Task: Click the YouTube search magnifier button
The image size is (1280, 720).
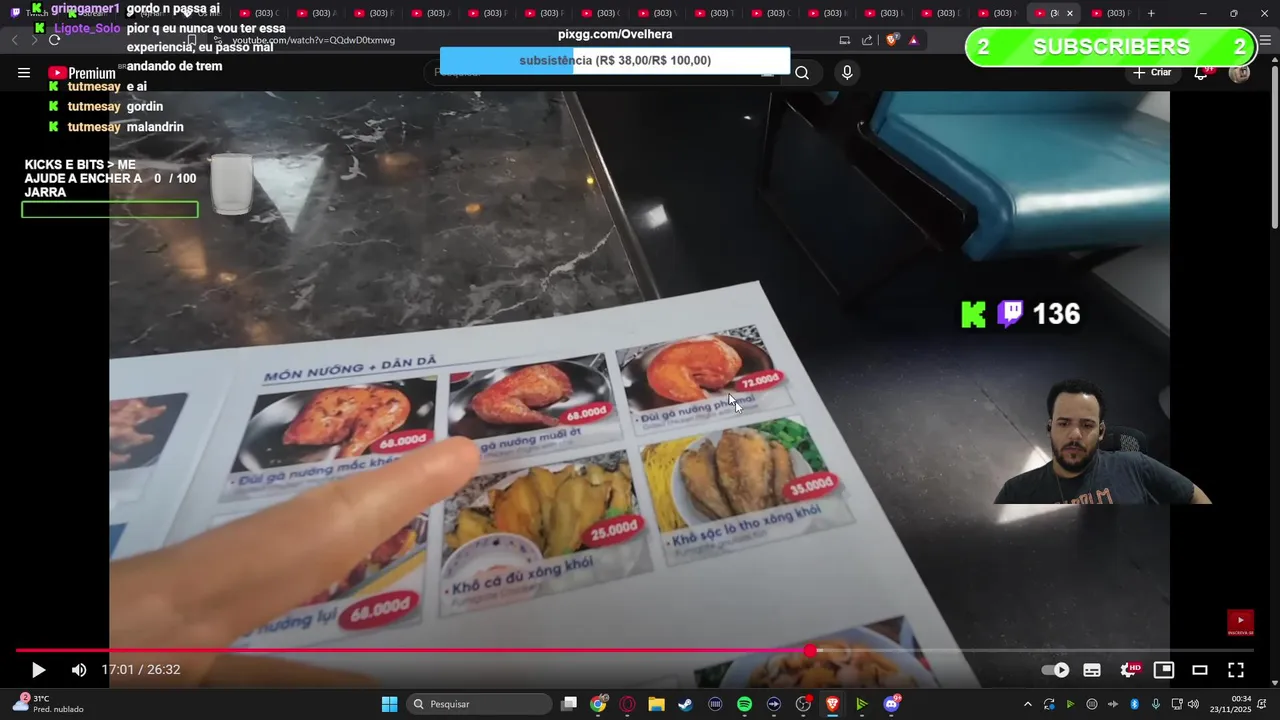Action: pos(802,72)
